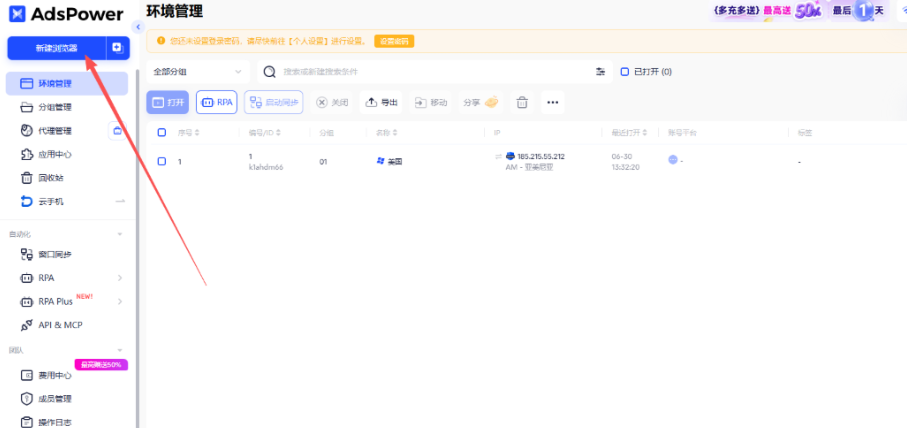
Task: Open 环境管理 in the sidebar
Action: pos(67,84)
